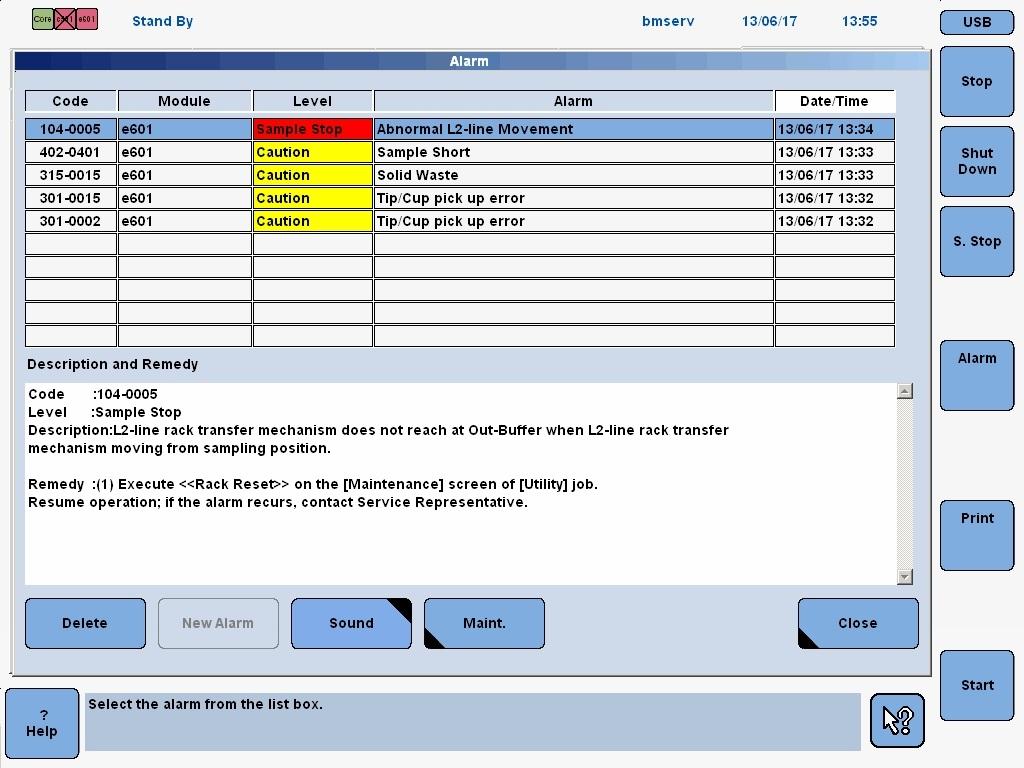This screenshot has width=1024, height=768.
Task: Click the Sample Short alarm text
Action: (423, 152)
